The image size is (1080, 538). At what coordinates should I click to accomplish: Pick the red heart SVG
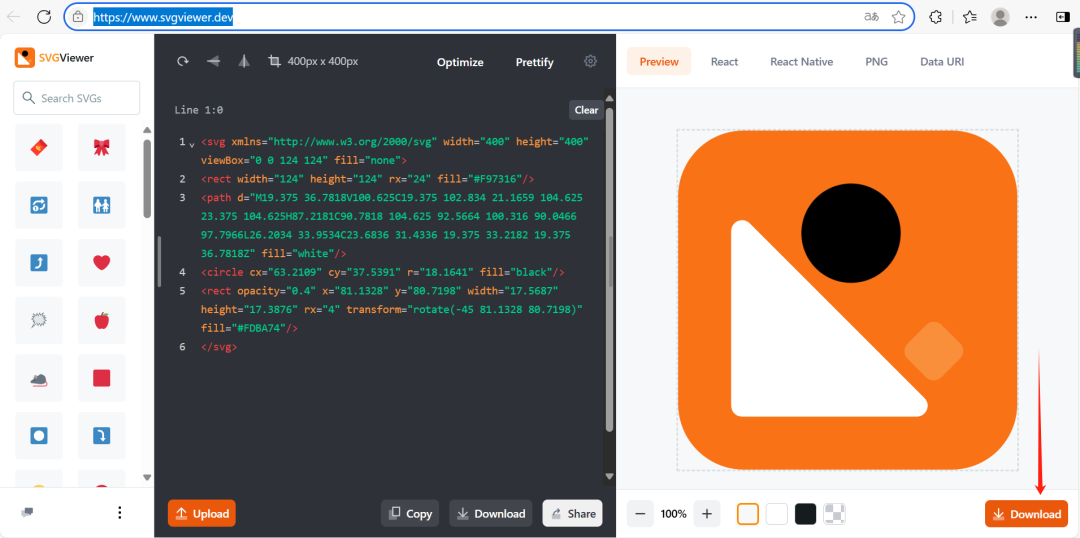pos(102,262)
